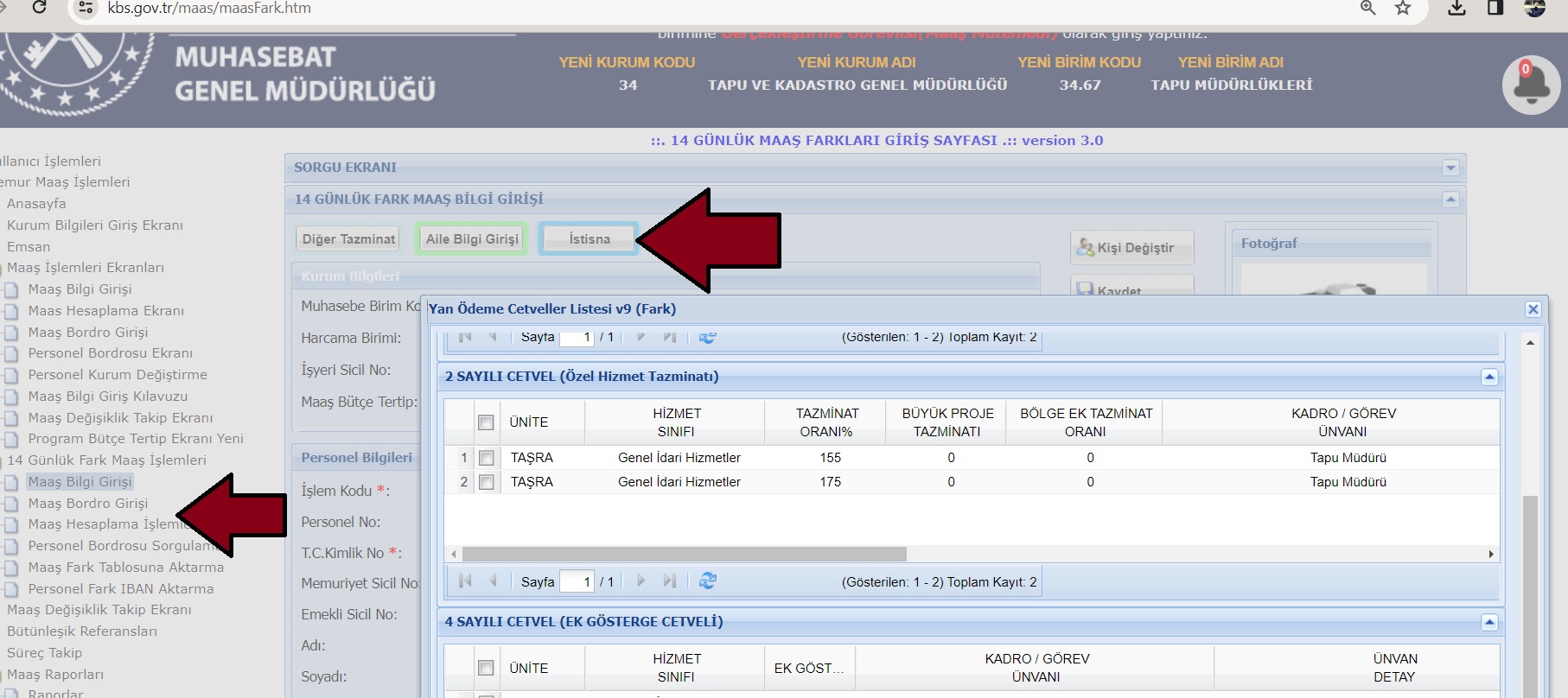Expand 14 Günlük Fark Maaş İşlemleri
The width and height of the screenshot is (1568, 698).
pyautogui.click(x=107, y=460)
